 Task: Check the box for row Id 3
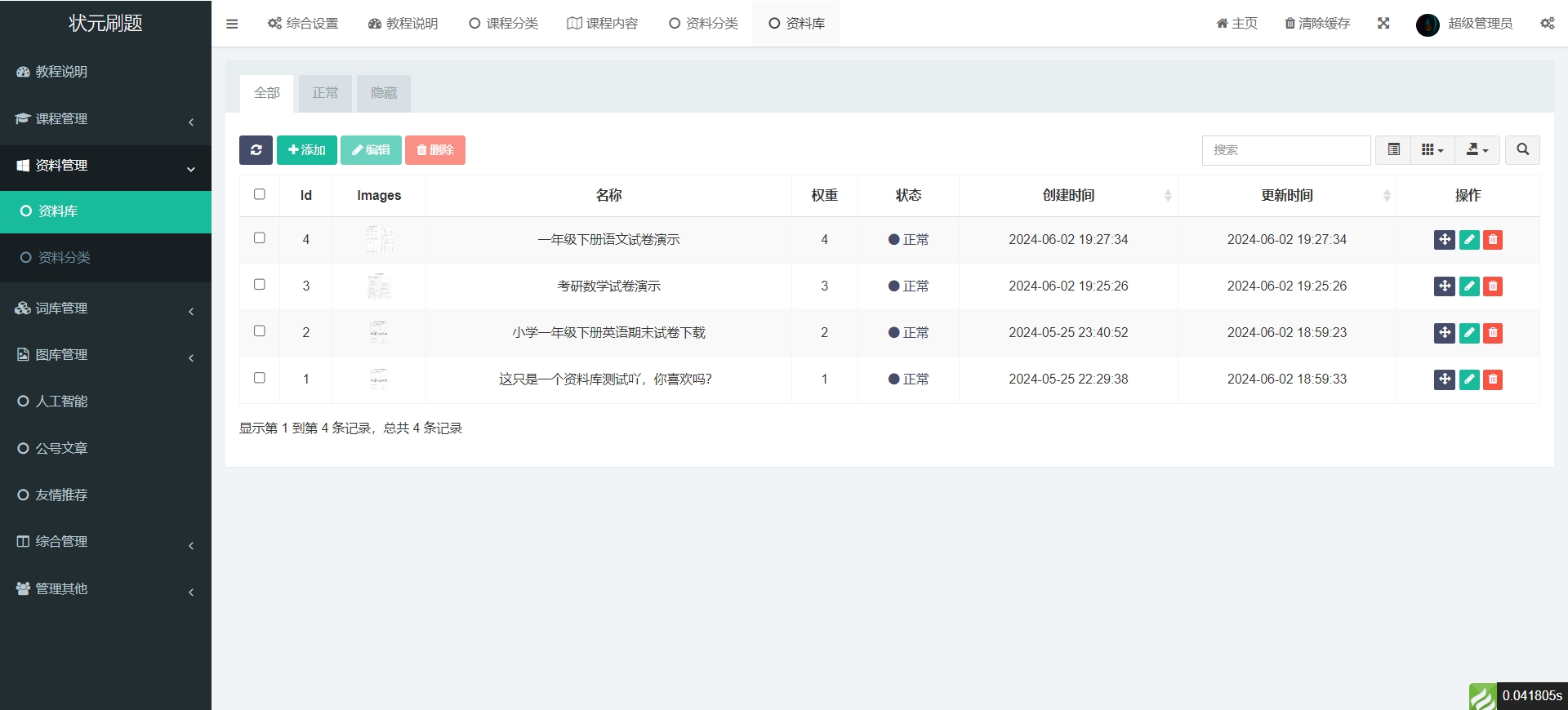[260, 285]
